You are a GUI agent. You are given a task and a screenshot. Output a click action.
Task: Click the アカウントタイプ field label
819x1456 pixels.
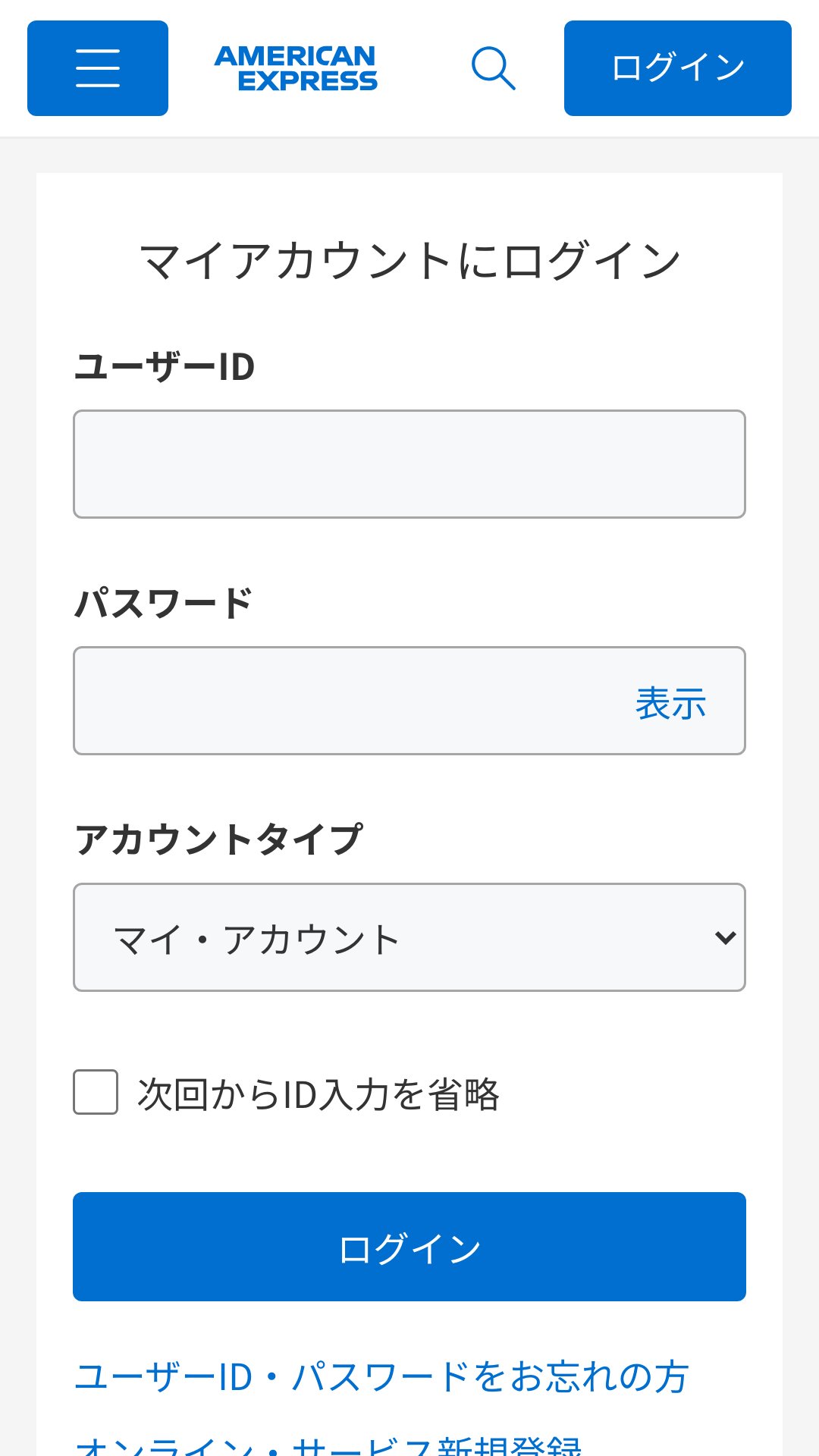pyautogui.click(x=218, y=839)
